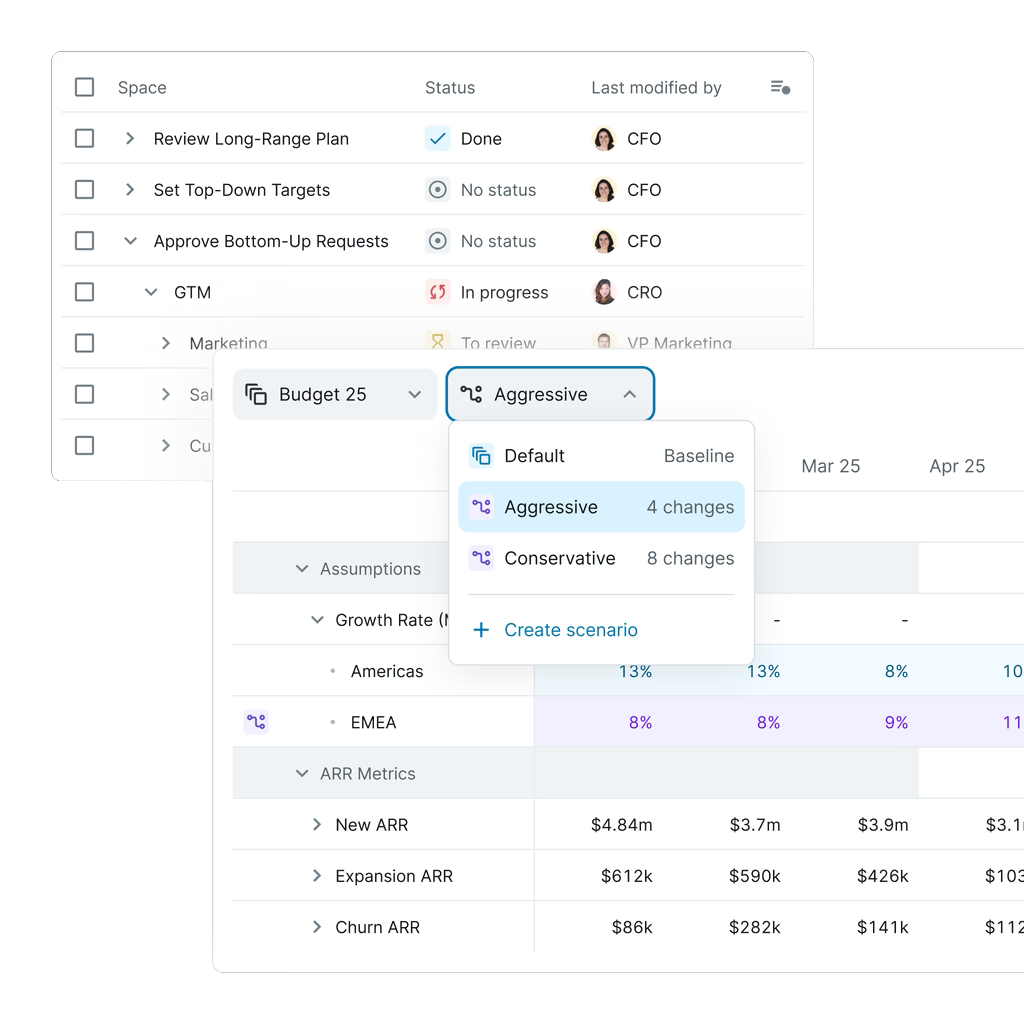Click the plus icon for Create scenario
The height and width of the screenshot is (1024, 1024).
click(481, 630)
